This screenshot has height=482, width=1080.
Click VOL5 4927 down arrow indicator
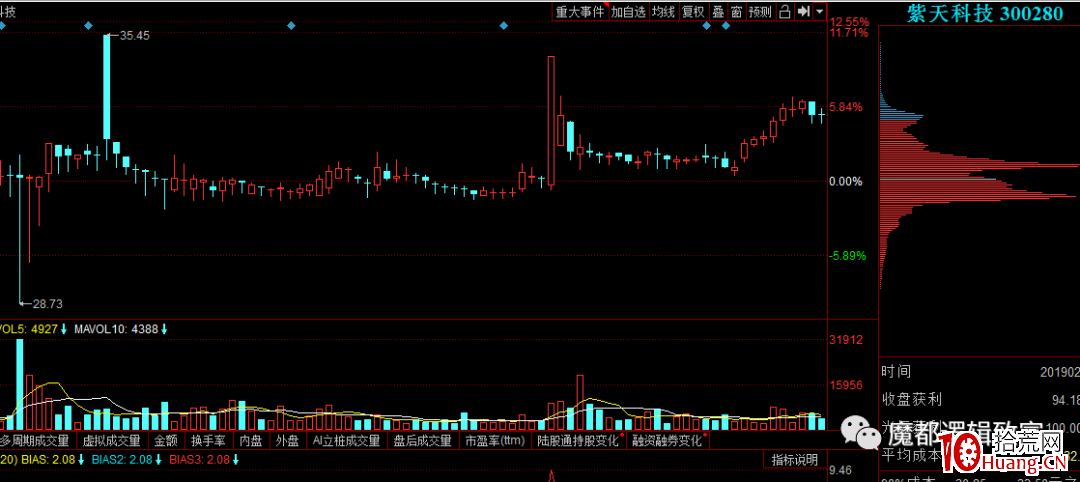pyautogui.click(x=63, y=330)
